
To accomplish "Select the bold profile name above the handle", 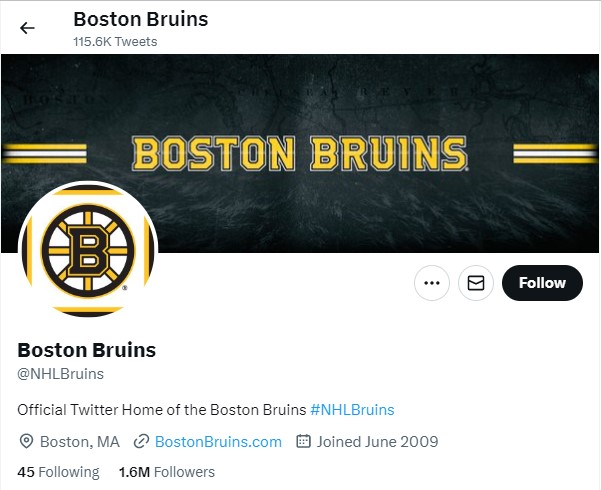I will (x=87, y=350).
